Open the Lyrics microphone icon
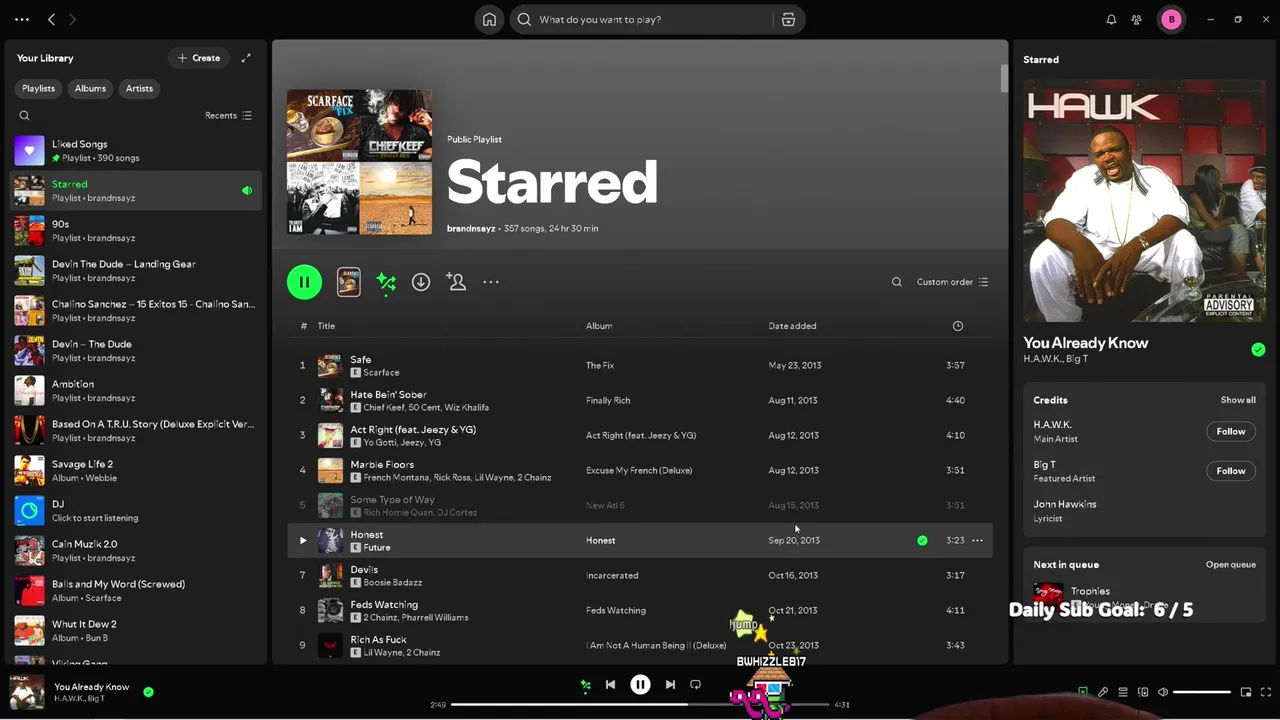This screenshot has height=720, width=1280. pos(1103,692)
